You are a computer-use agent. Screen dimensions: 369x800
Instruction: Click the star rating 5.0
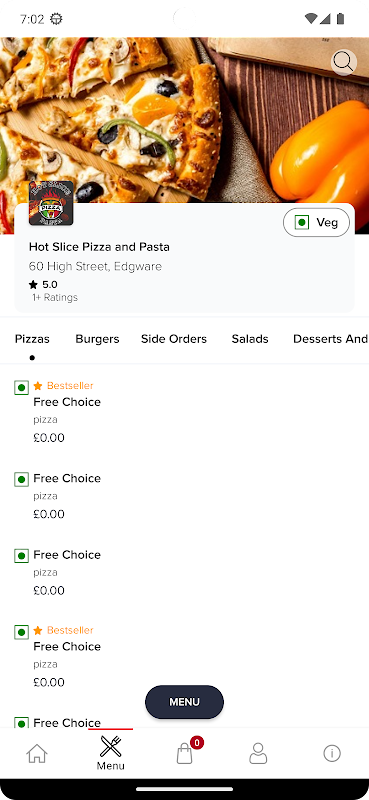43,285
